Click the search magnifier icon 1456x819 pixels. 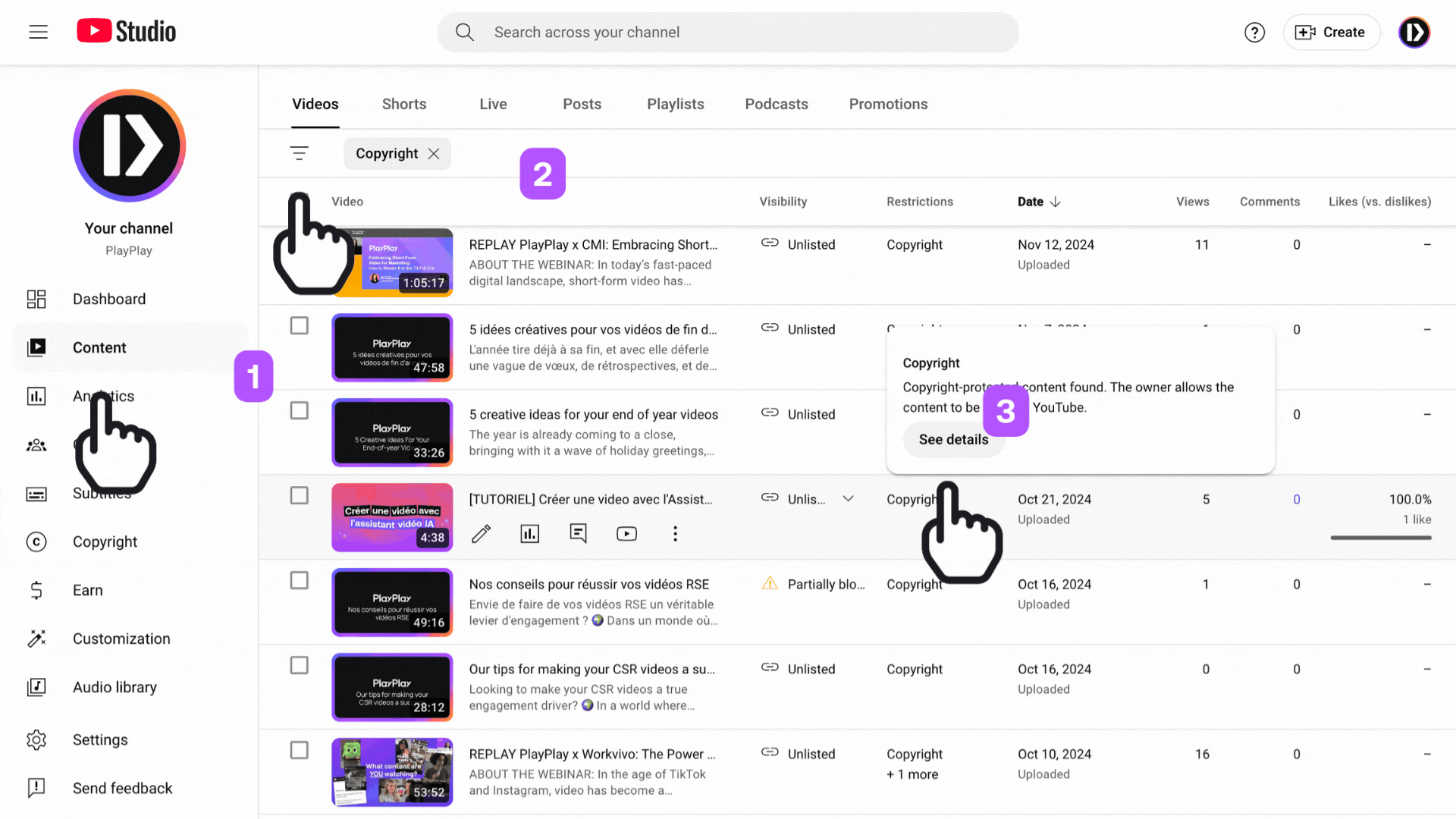click(465, 32)
